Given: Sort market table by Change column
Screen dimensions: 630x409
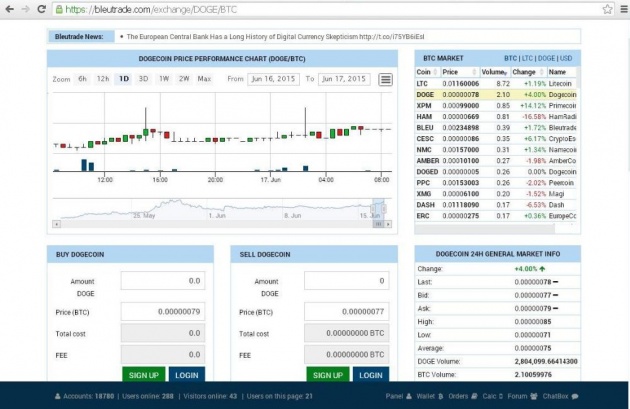Looking at the screenshot, I should [528, 72].
